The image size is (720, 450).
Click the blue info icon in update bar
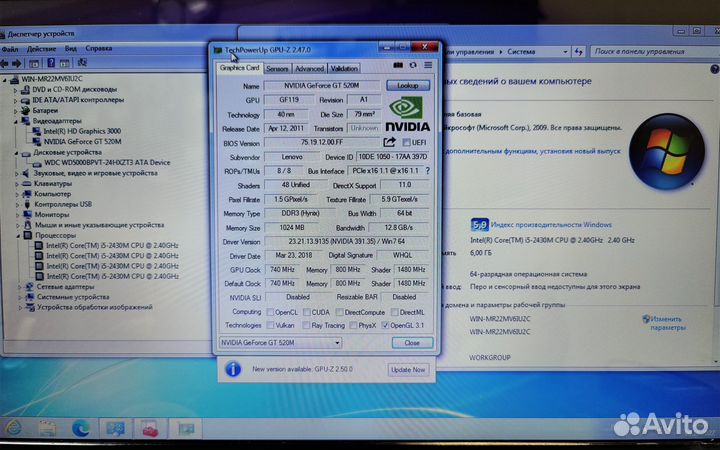click(233, 369)
